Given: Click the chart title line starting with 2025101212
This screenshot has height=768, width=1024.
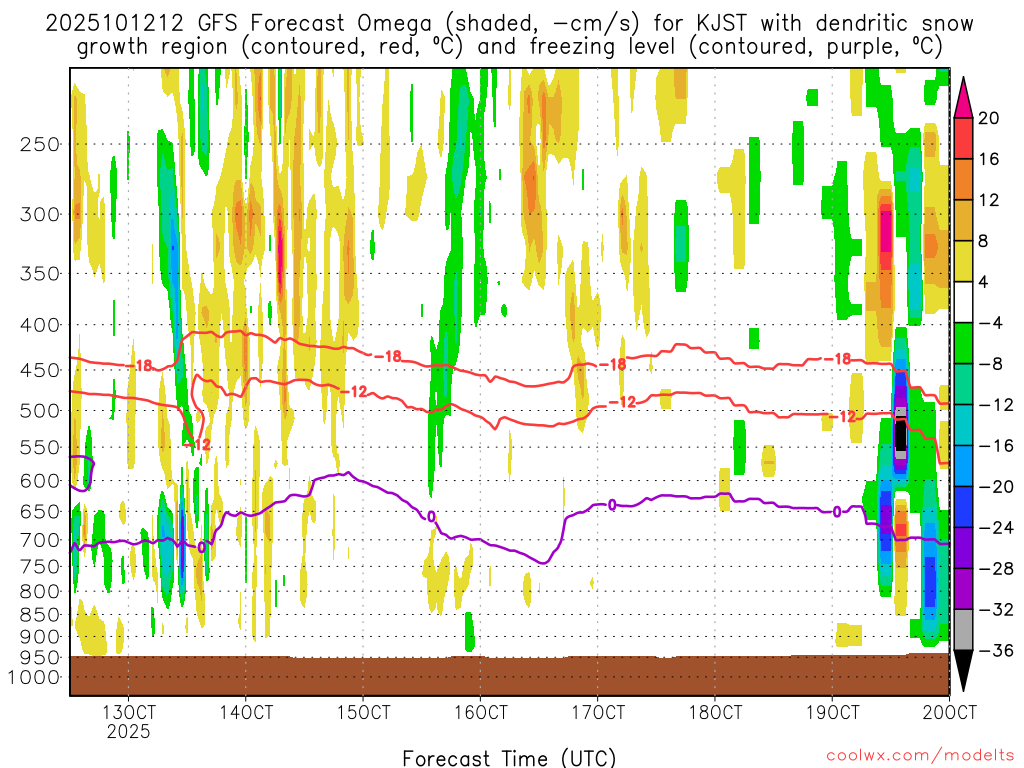Looking at the screenshot, I should coord(509,24).
